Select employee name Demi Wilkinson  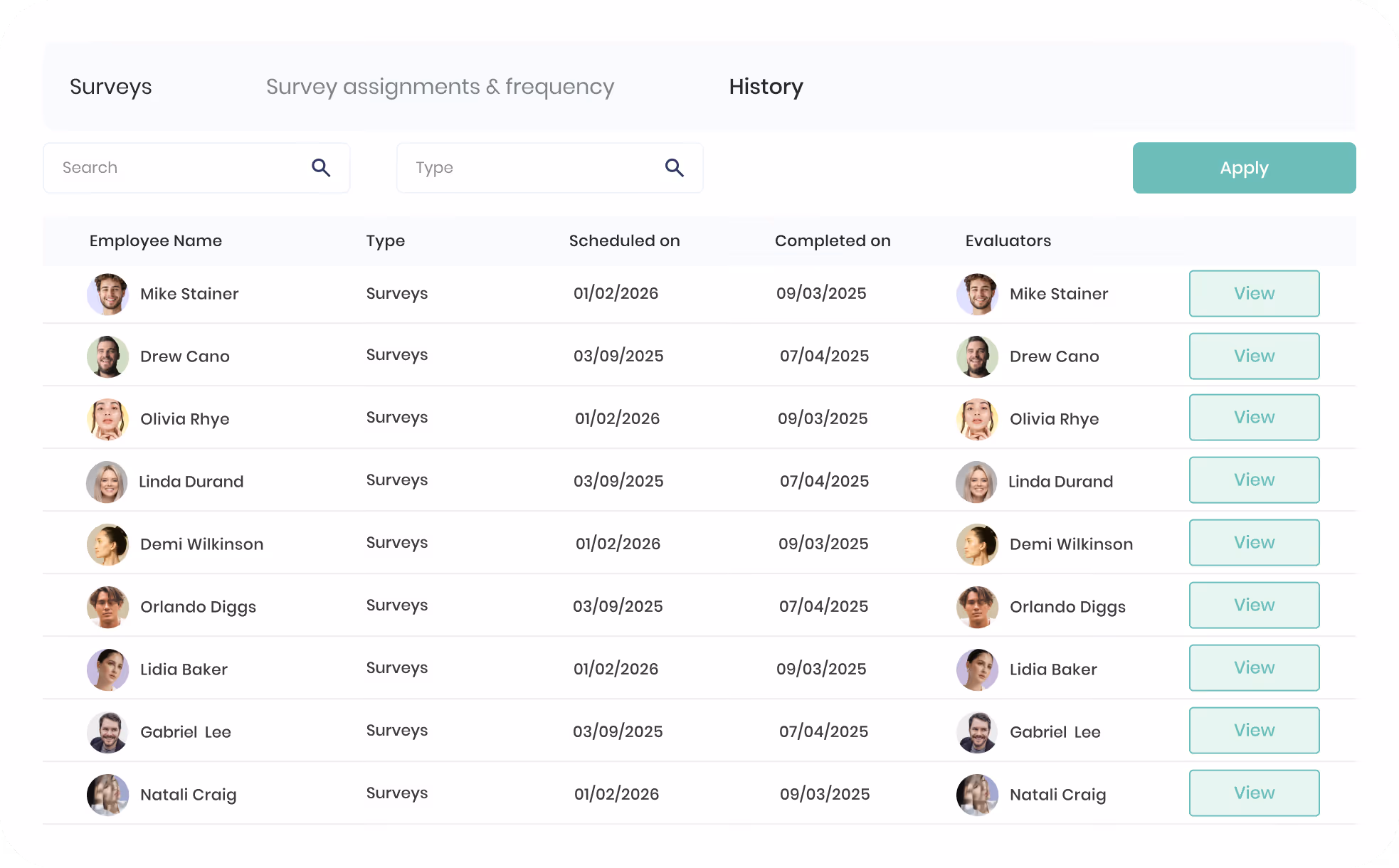pyautogui.click(x=202, y=544)
